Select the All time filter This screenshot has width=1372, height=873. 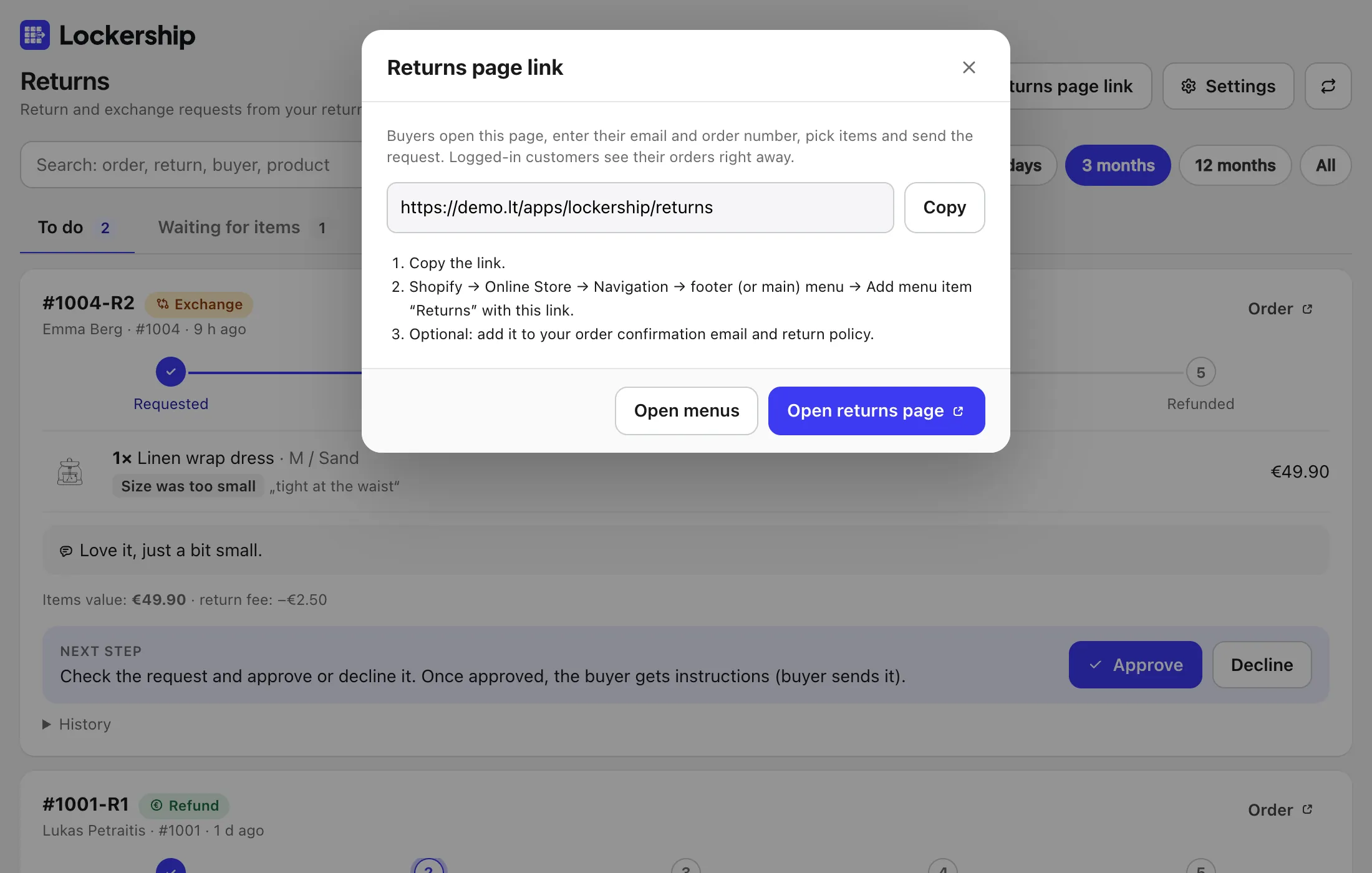tap(1325, 165)
